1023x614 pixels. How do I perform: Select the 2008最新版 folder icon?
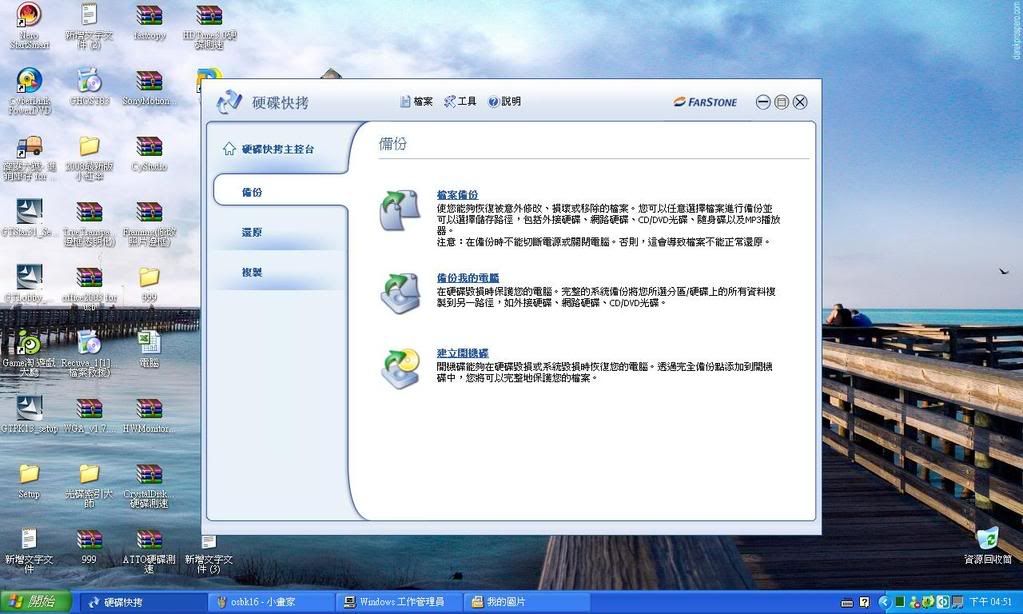[89, 157]
